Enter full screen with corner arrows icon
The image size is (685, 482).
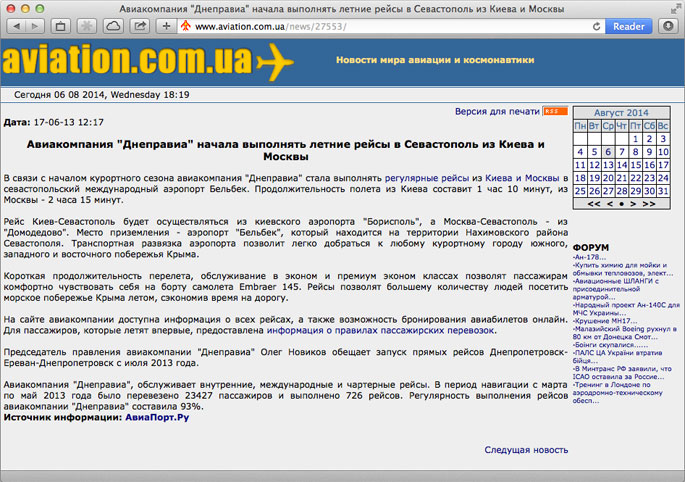[675, 9]
